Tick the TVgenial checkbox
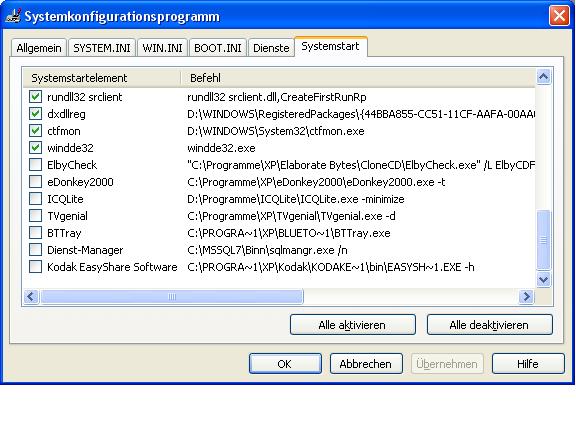The height and width of the screenshot is (432, 576). pos(35,216)
